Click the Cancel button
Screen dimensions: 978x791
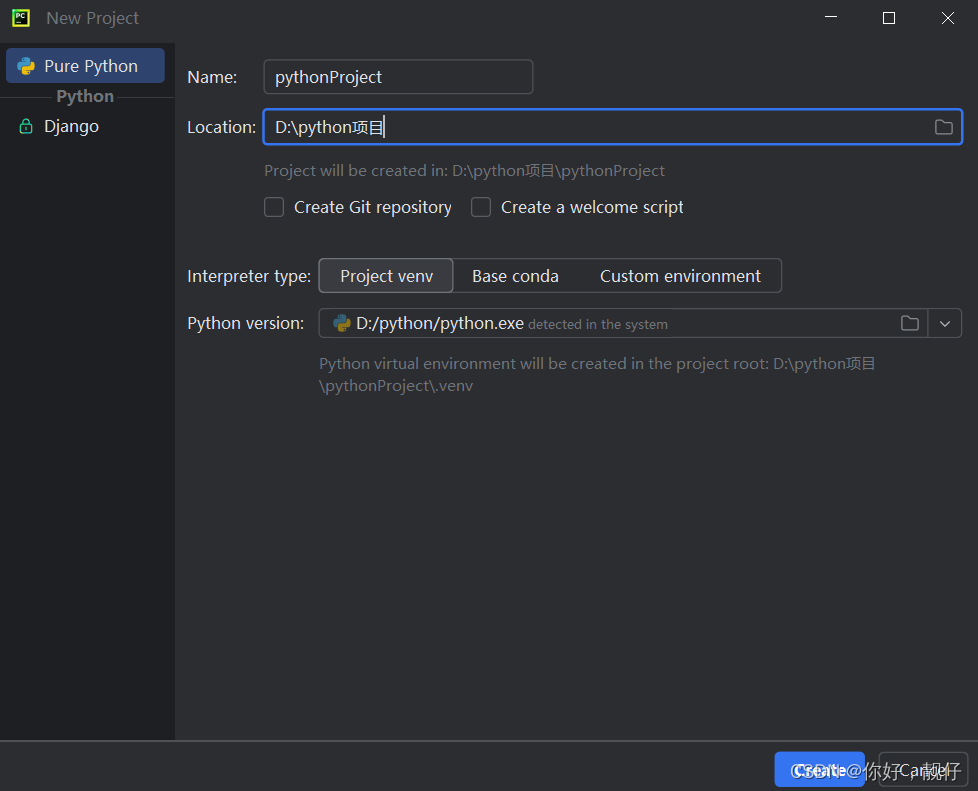(922, 770)
